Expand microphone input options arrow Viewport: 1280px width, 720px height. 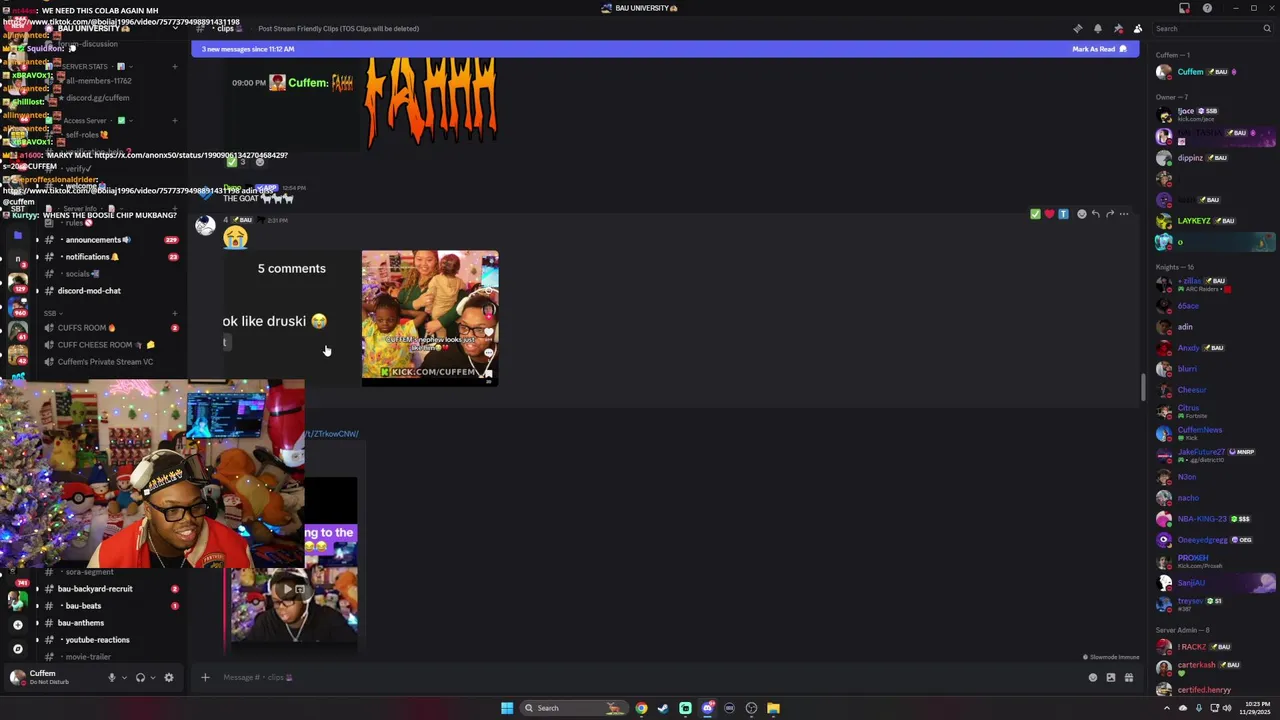click(x=124, y=678)
